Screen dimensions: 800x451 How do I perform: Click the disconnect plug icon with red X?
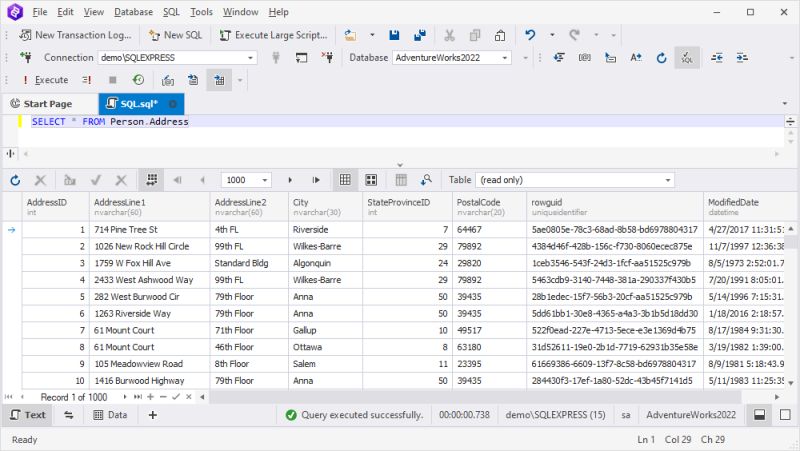328,58
